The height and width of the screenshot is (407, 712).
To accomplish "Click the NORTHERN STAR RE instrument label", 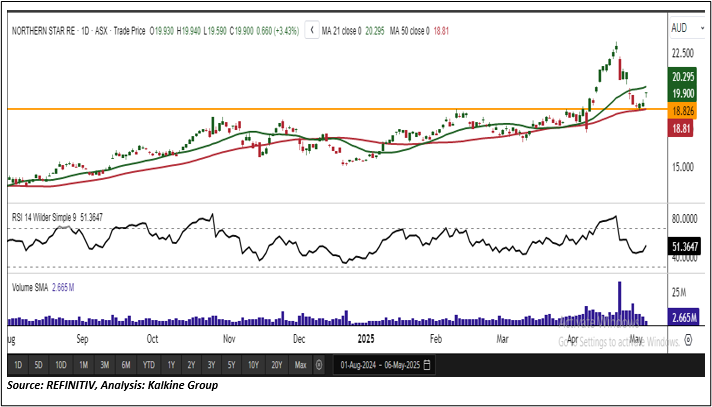I will pos(44,31).
